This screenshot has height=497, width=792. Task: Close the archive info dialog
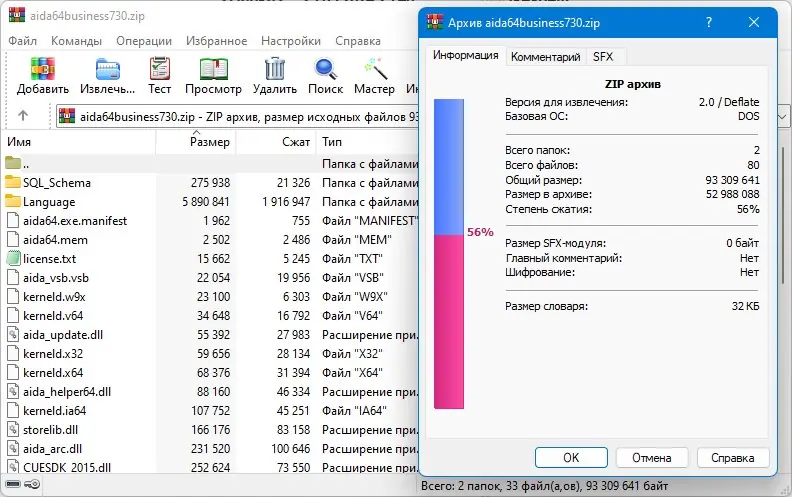coord(754,22)
